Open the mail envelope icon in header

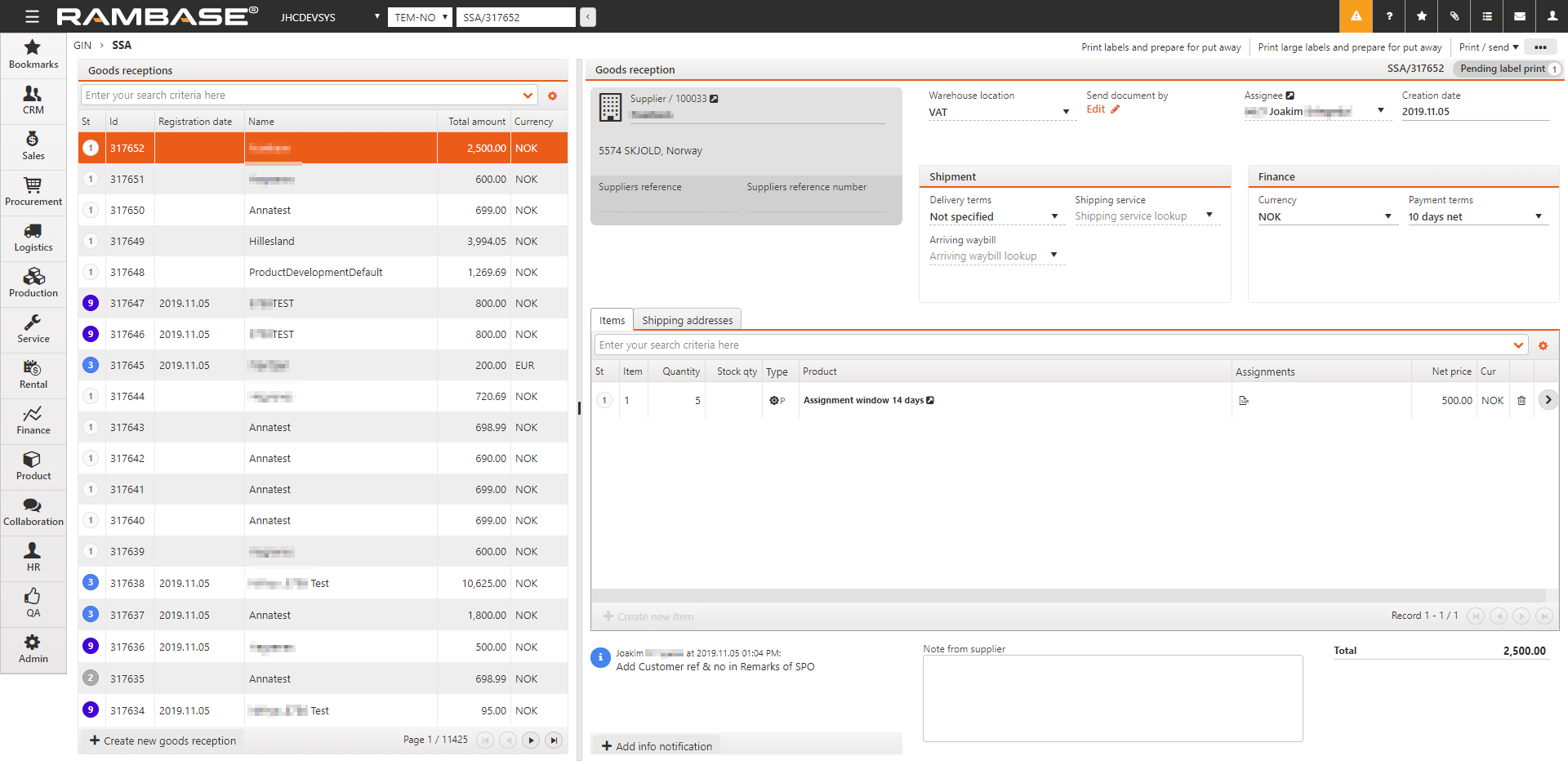pyautogui.click(x=1519, y=16)
